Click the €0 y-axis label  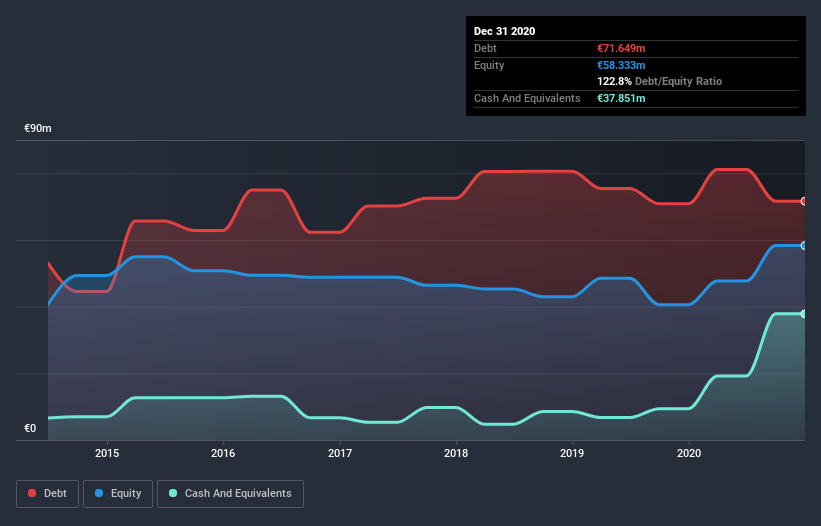tap(30, 428)
